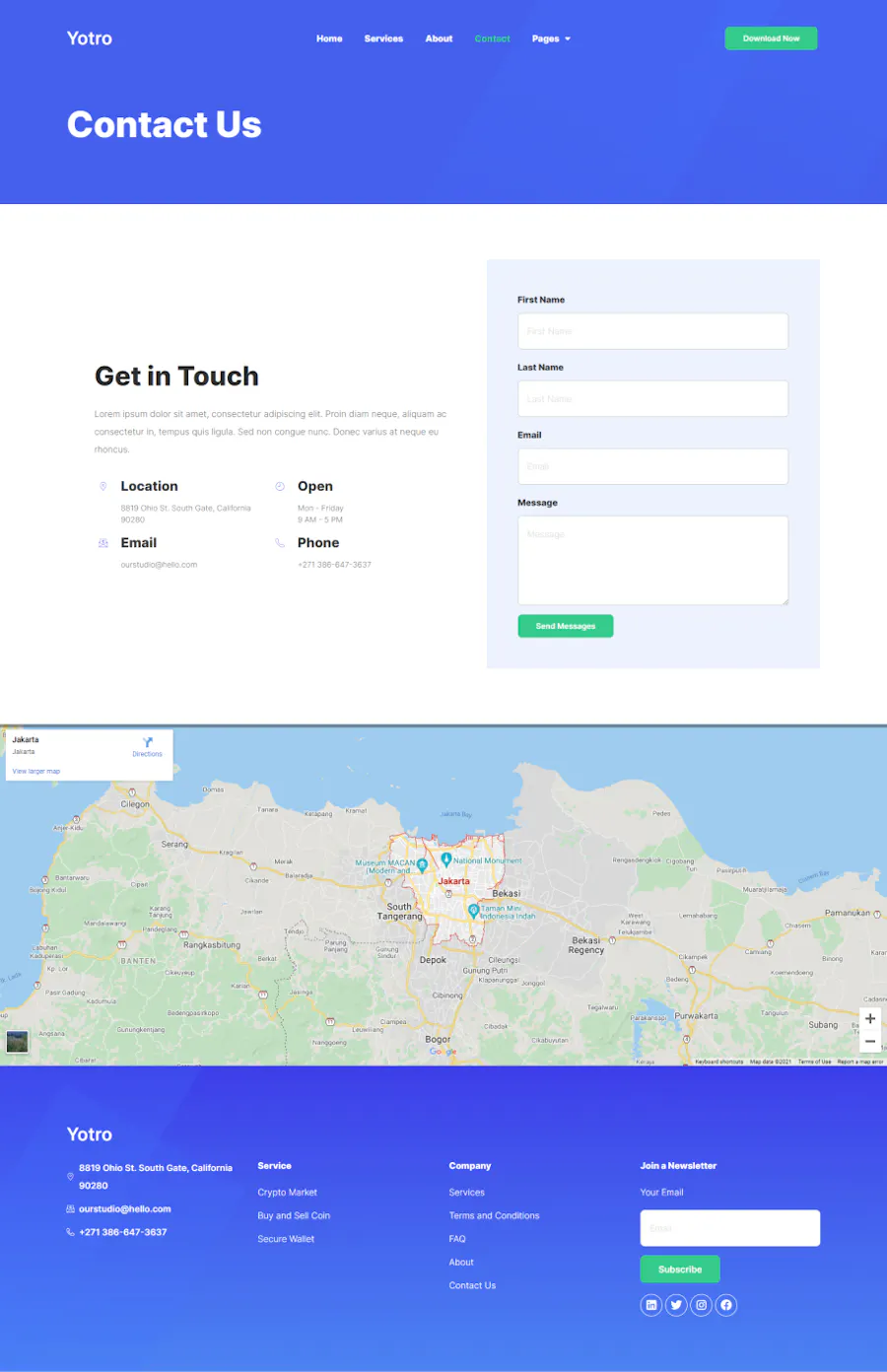
Task: Select the Contact nav item
Action: pyautogui.click(x=492, y=39)
